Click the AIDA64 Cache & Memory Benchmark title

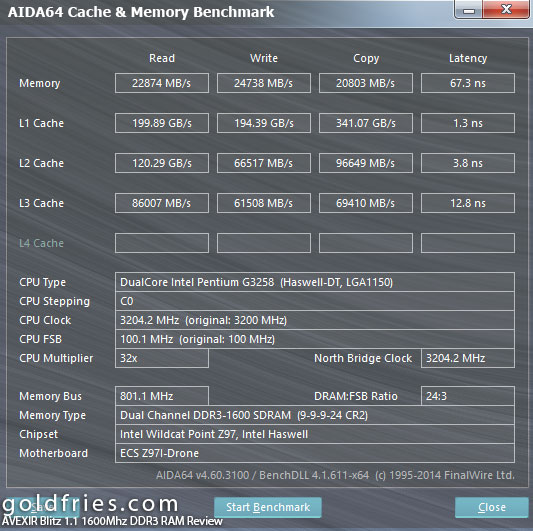(x=141, y=12)
